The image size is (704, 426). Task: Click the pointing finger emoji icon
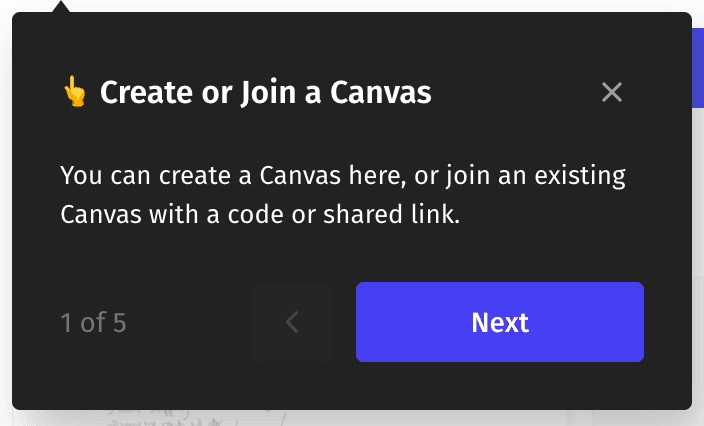[74, 93]
